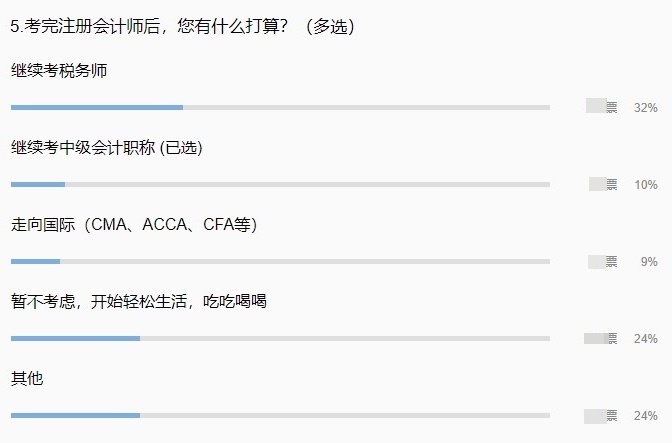Click the progress bar for 暂不考虑 option
672x443 pixels.
(x=280, y=338)
